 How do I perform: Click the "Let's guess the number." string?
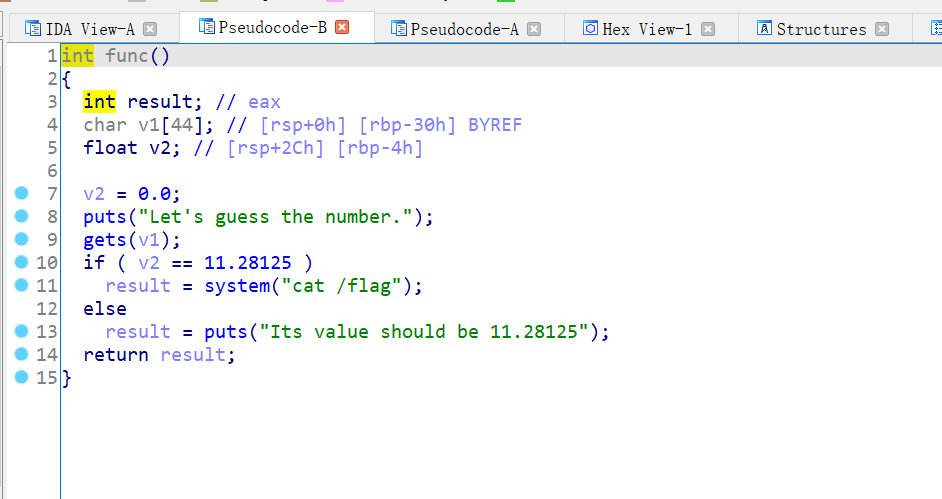[x=275, y=217]
